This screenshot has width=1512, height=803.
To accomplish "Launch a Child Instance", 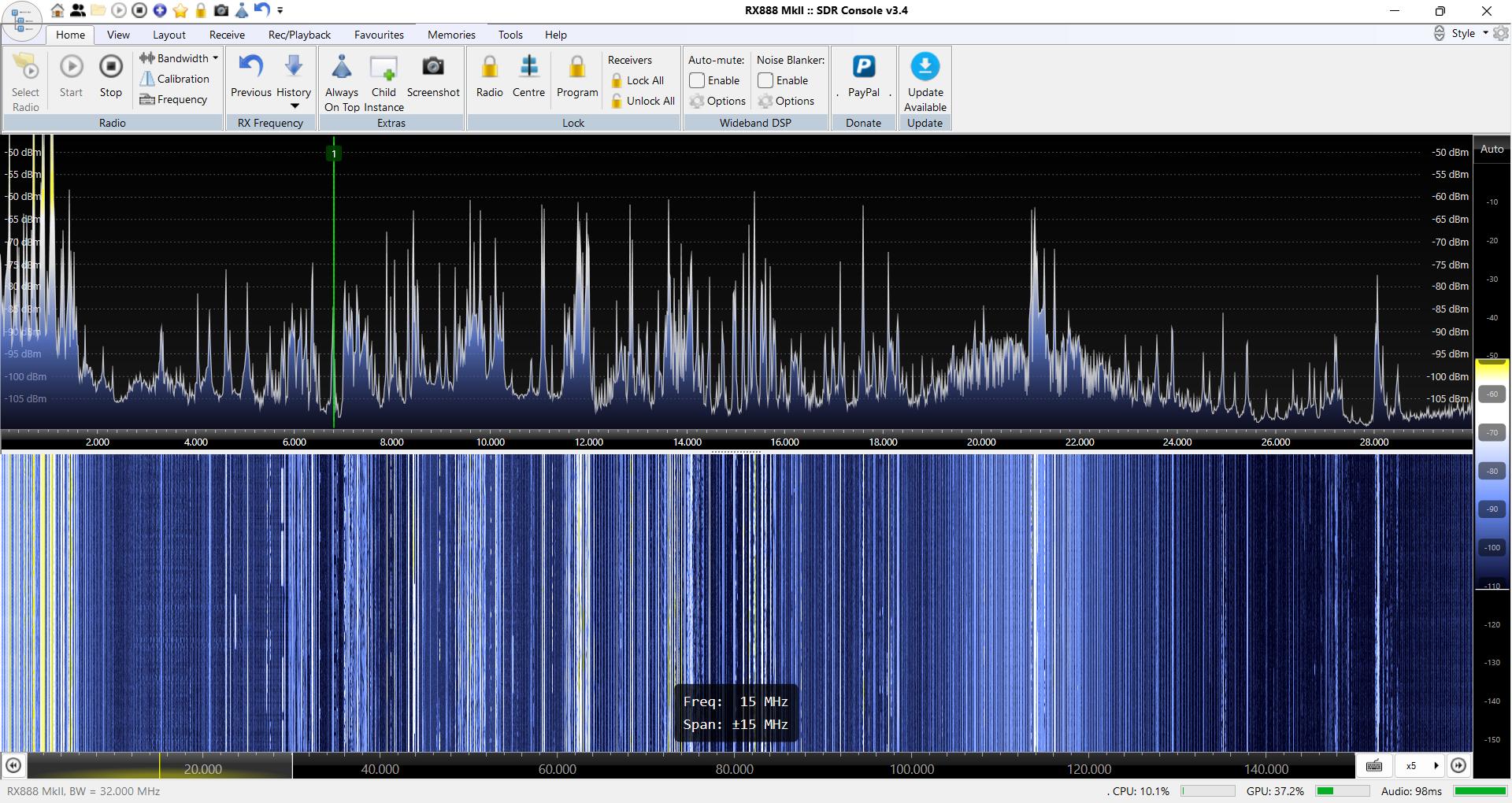I will click(x=384, y=83).
